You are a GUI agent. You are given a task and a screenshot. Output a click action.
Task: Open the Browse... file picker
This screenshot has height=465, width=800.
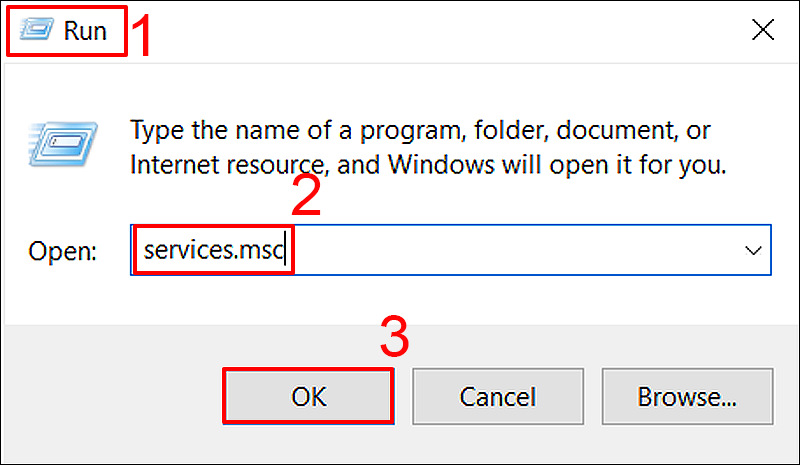(687, 396)
